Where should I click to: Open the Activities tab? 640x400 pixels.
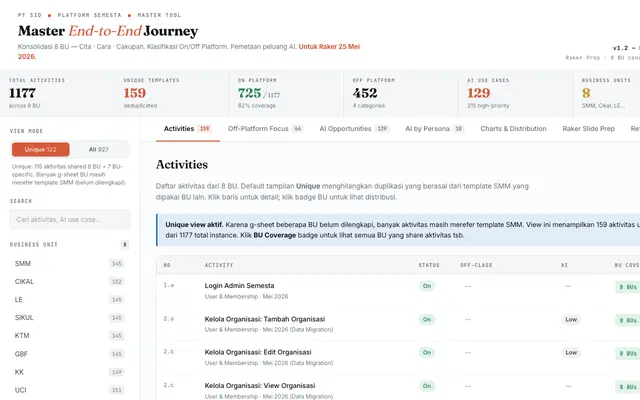tap(188, 129)
